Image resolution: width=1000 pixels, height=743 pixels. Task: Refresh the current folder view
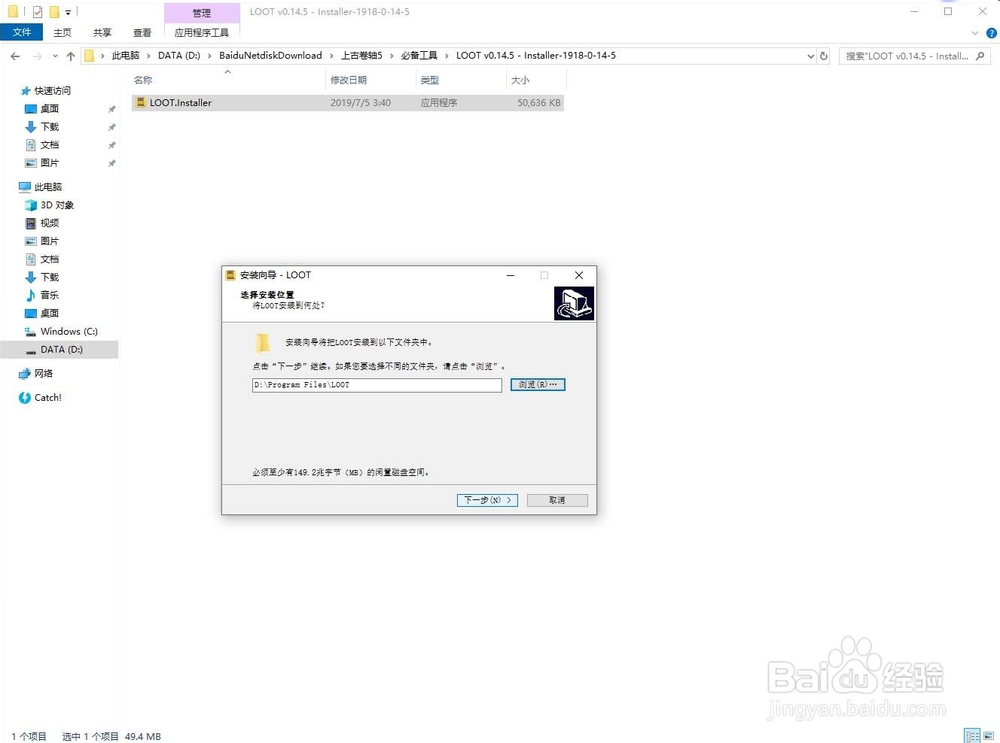823,56
